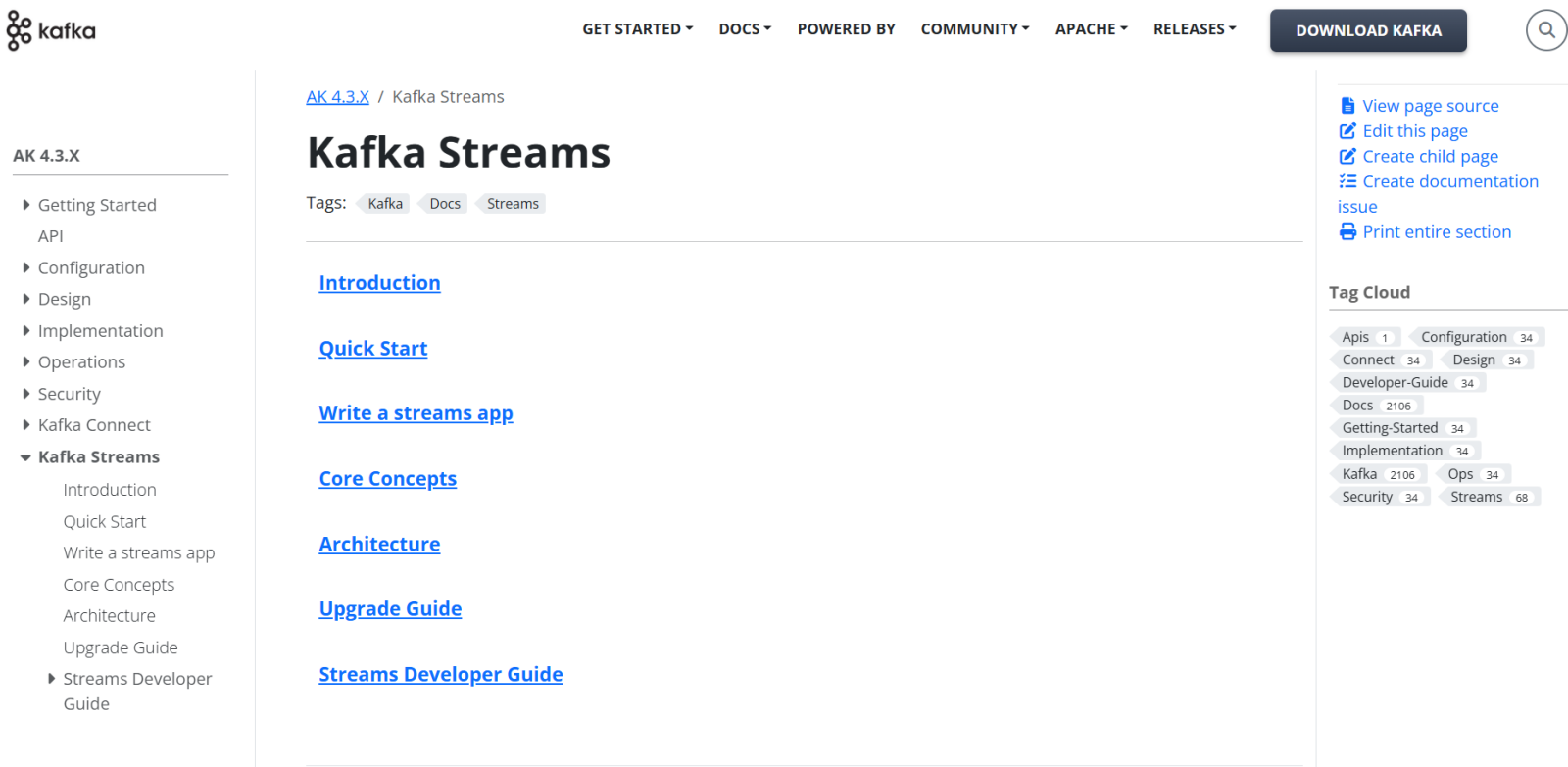Open Core Concepts in the sidebar tree
Screen dimensions: 1568x767
pos(119,585)
